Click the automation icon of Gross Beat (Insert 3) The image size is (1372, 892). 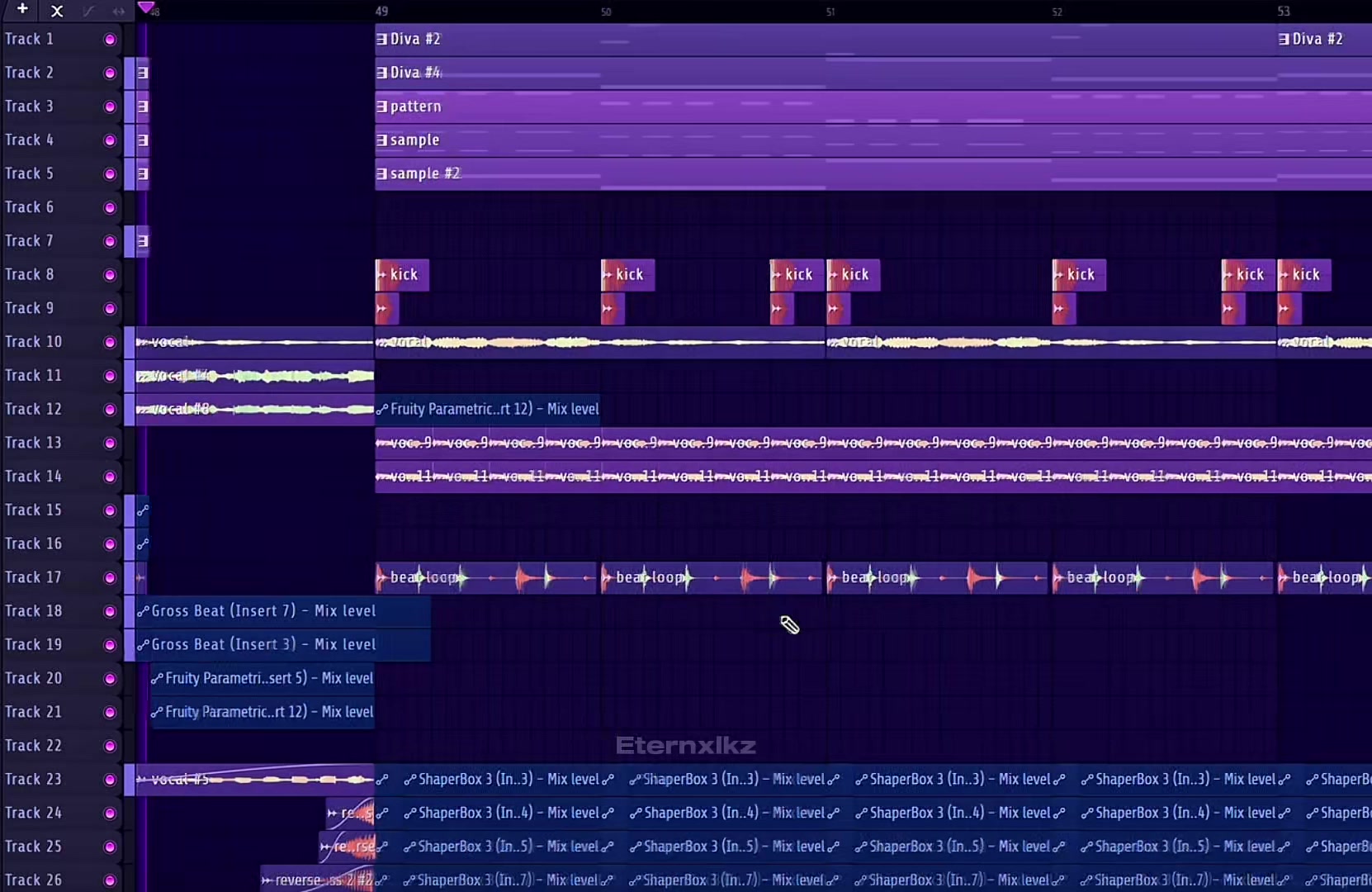click(143, 645)
